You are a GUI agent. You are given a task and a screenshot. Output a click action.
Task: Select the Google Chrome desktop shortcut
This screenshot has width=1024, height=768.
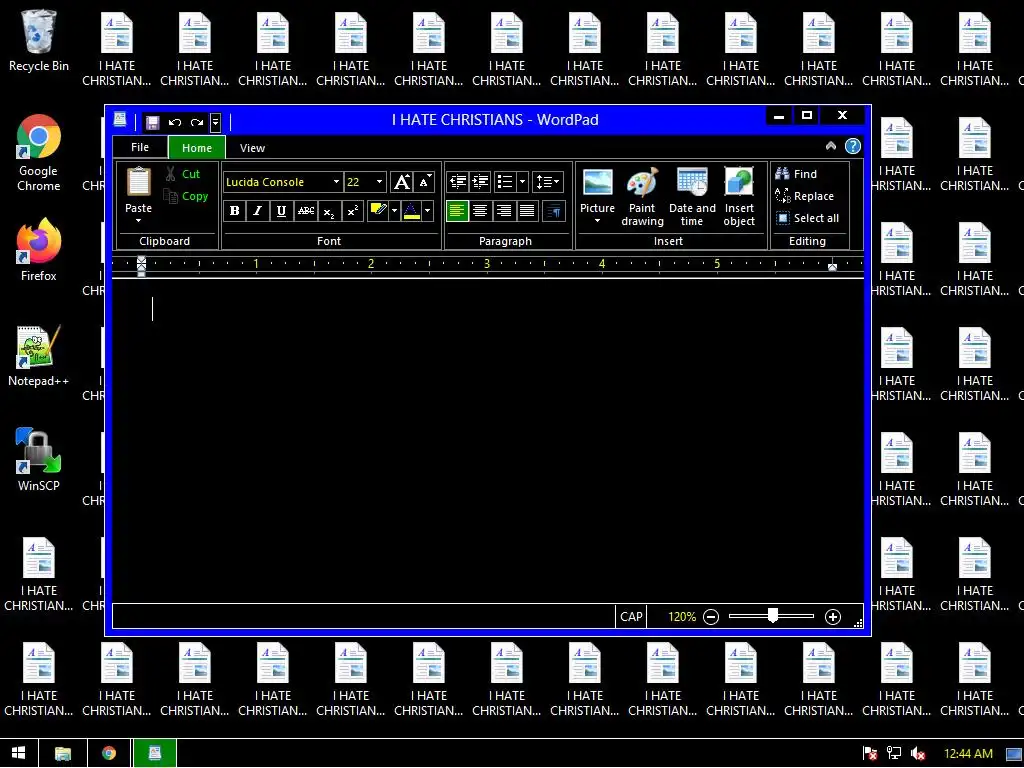(x=39, y=153)
